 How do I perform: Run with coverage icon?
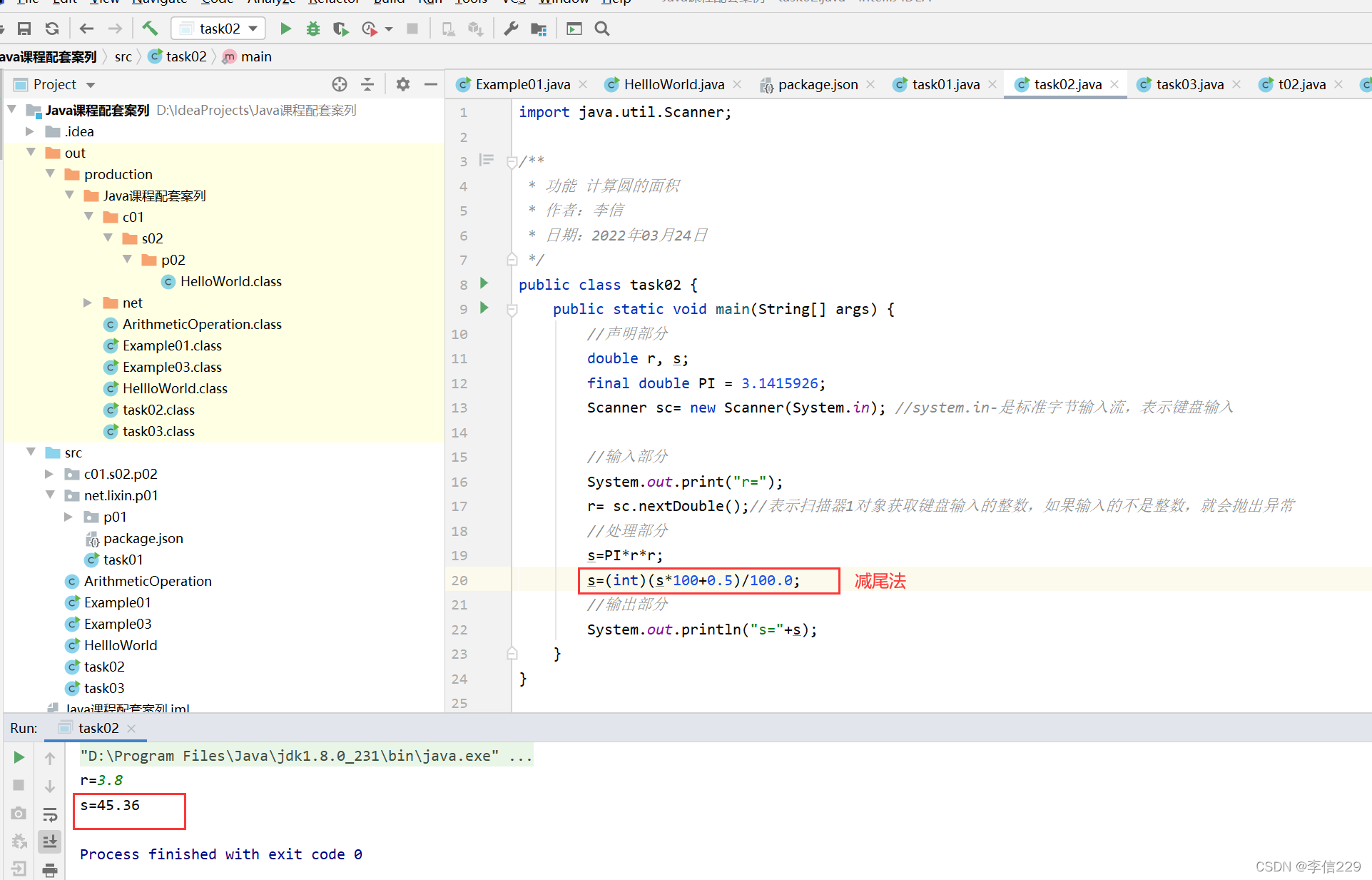click(x=340, y=29)
